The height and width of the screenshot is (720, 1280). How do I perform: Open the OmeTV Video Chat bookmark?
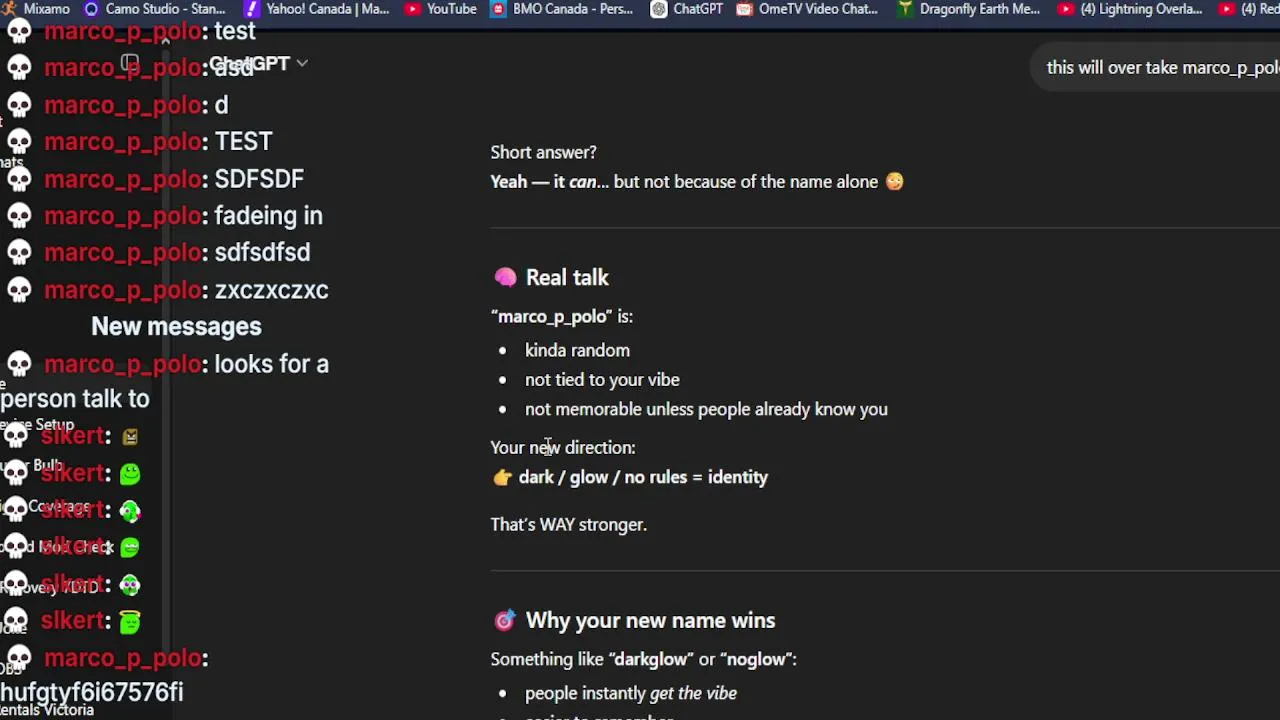click(806, 9)
